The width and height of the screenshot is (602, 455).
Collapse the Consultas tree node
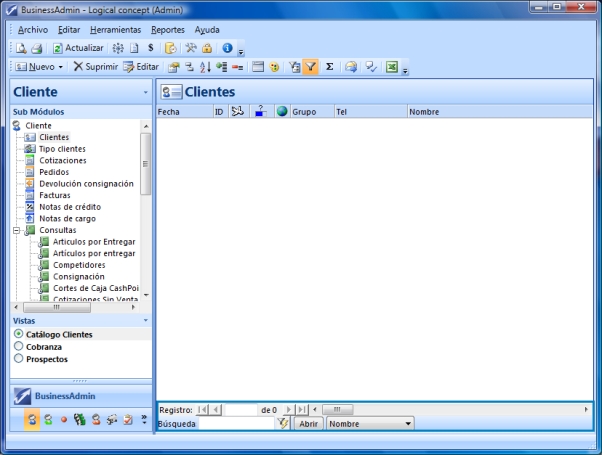tap(16, 230)
